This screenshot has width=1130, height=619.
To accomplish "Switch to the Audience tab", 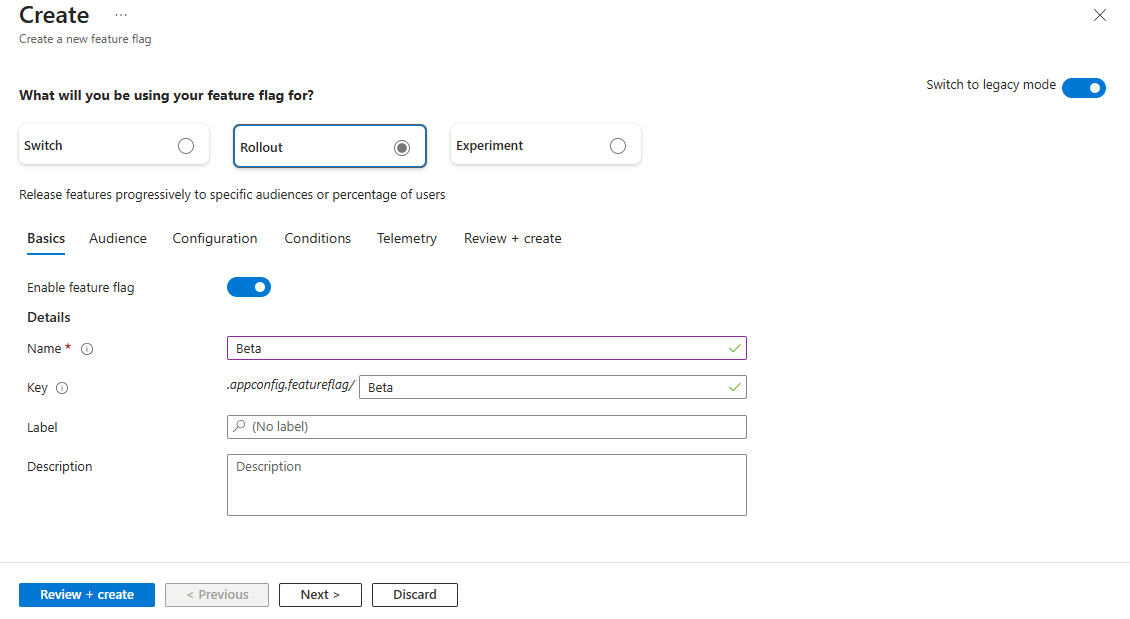I will pyautogui.click(x=117, y=238).
